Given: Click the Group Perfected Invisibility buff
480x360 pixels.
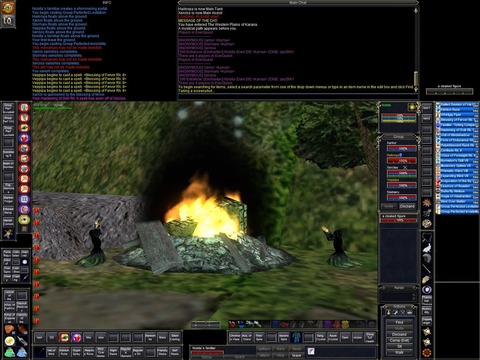Looking at the screenshot, I should pyautogui.click(x=457, y=211).
